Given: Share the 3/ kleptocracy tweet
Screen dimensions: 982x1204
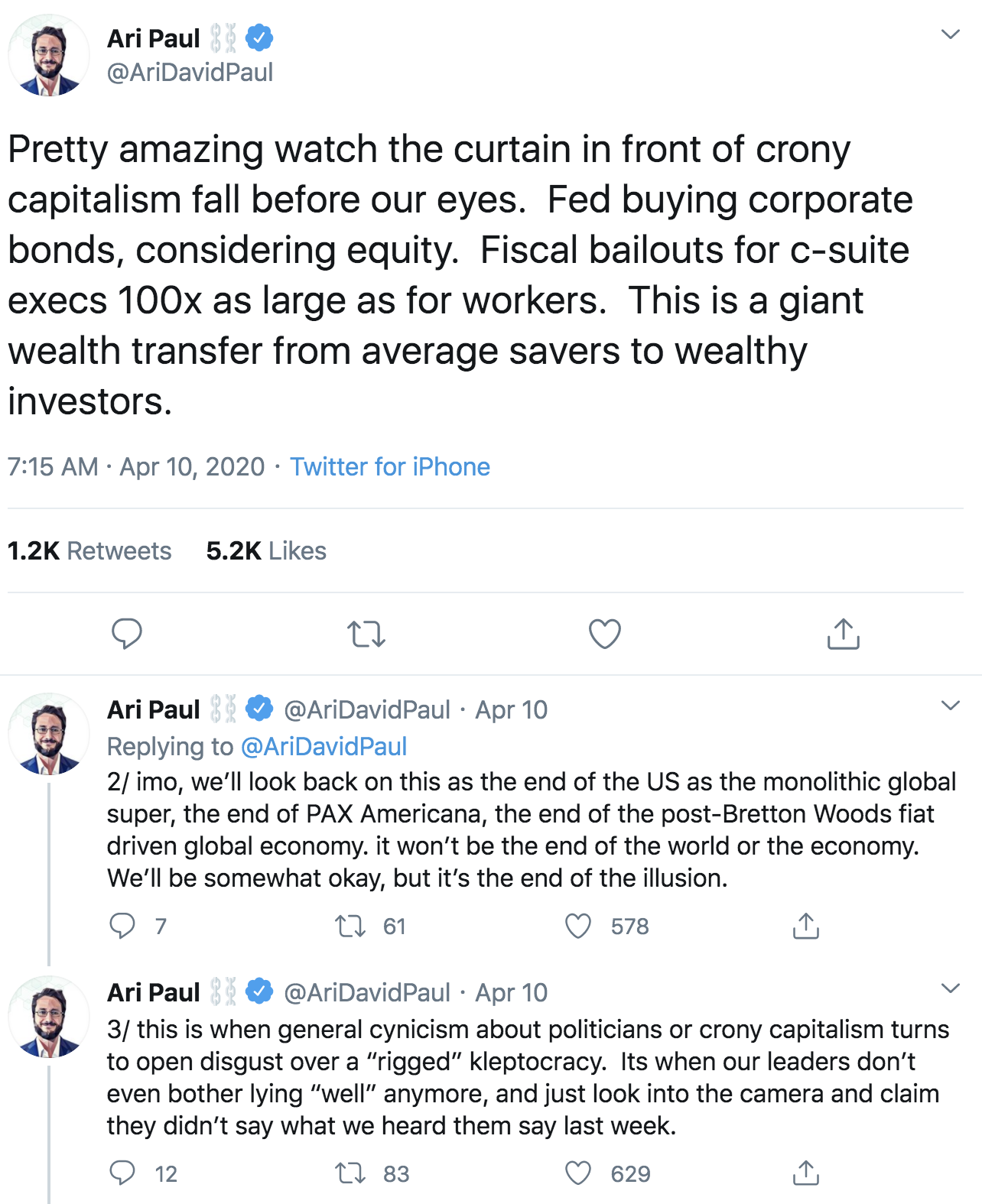Looking at the screenshot, I should (x=805, y=1173).
